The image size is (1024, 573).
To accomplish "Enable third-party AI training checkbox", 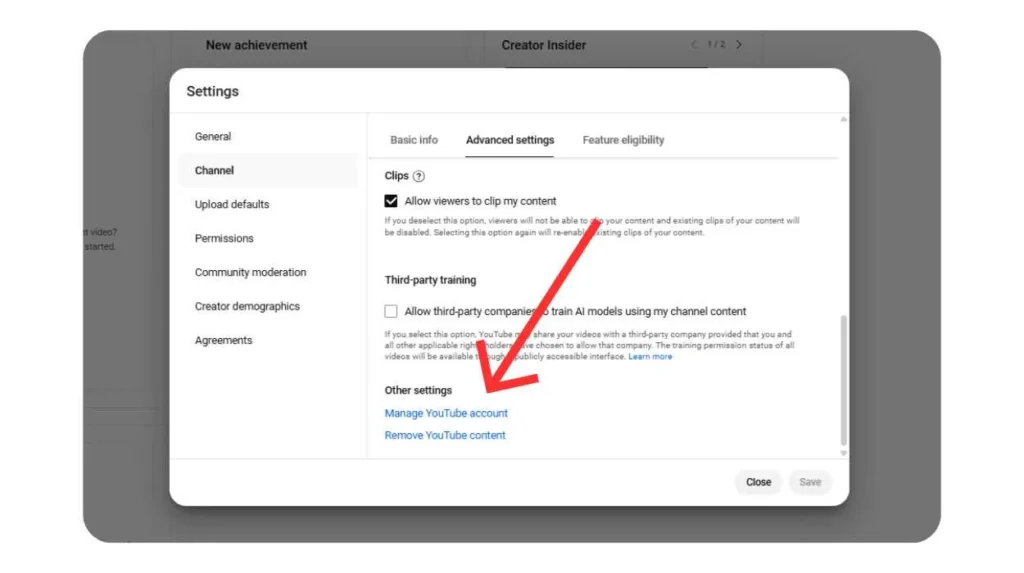I will point(391,311).
